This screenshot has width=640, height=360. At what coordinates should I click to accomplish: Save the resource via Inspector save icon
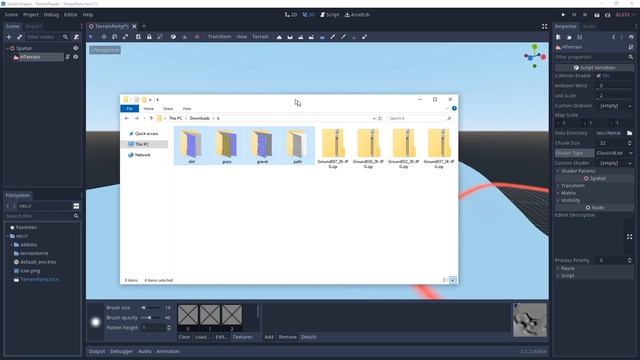coord(580,37)
